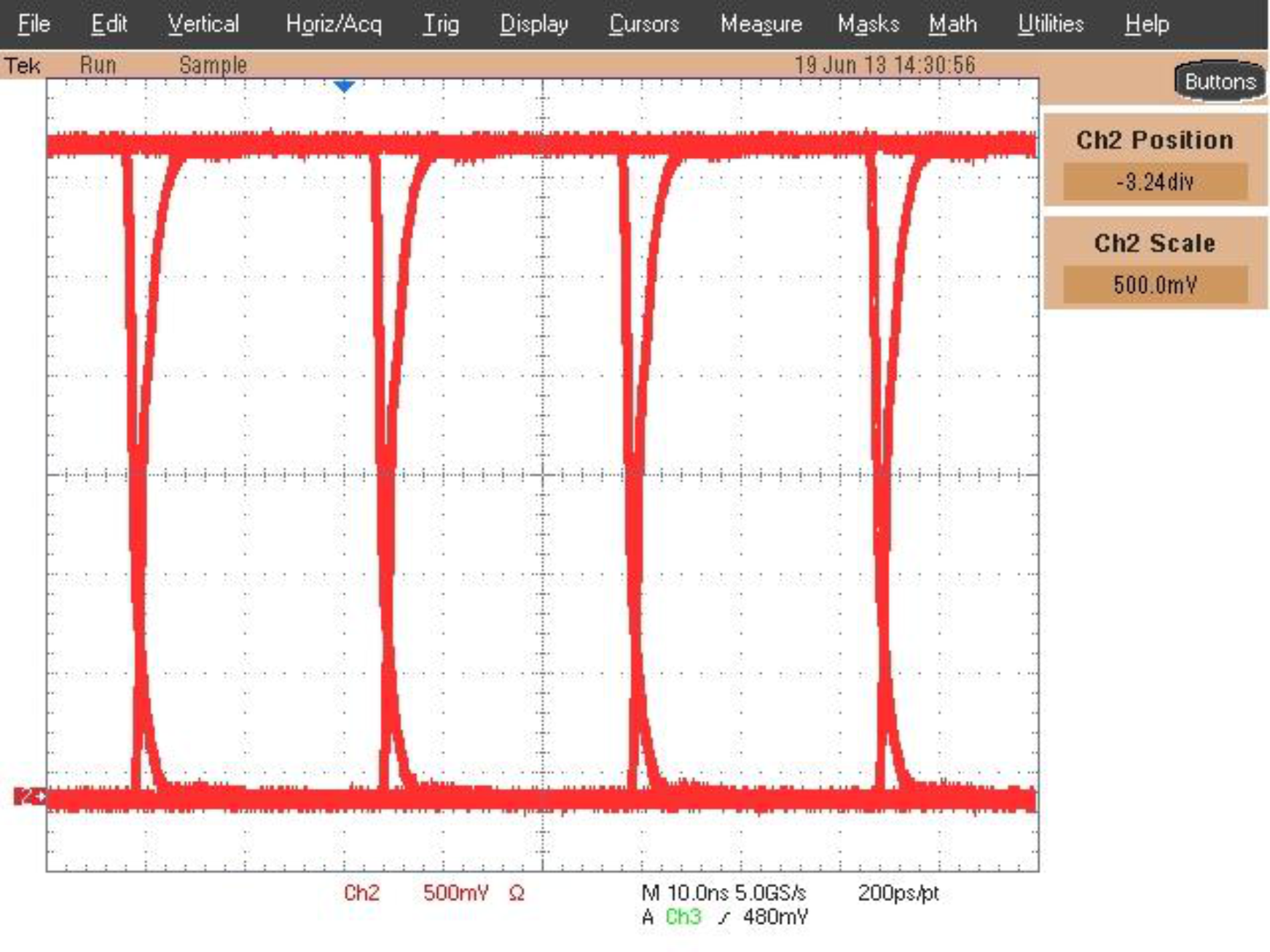Open the Trig menu

pyautogui.click(x=441, y=23)
